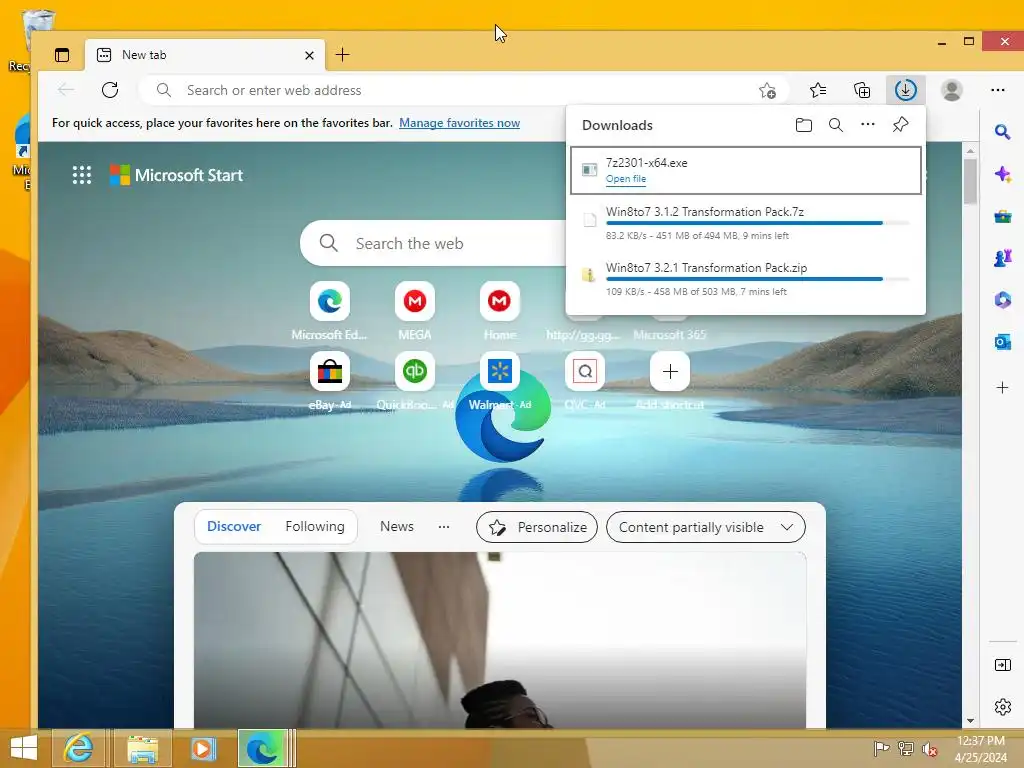Add this page to favorites star icon
The height and width of the screenshot is (768, 1024).
[767, 90]
